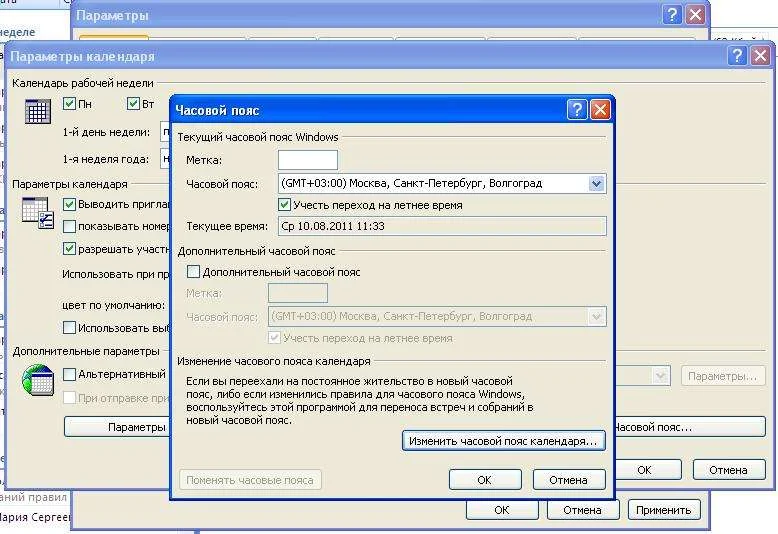Click OK in bottom Параметры window
This screenshot has width=778, height=534.
tap(502, 510)
